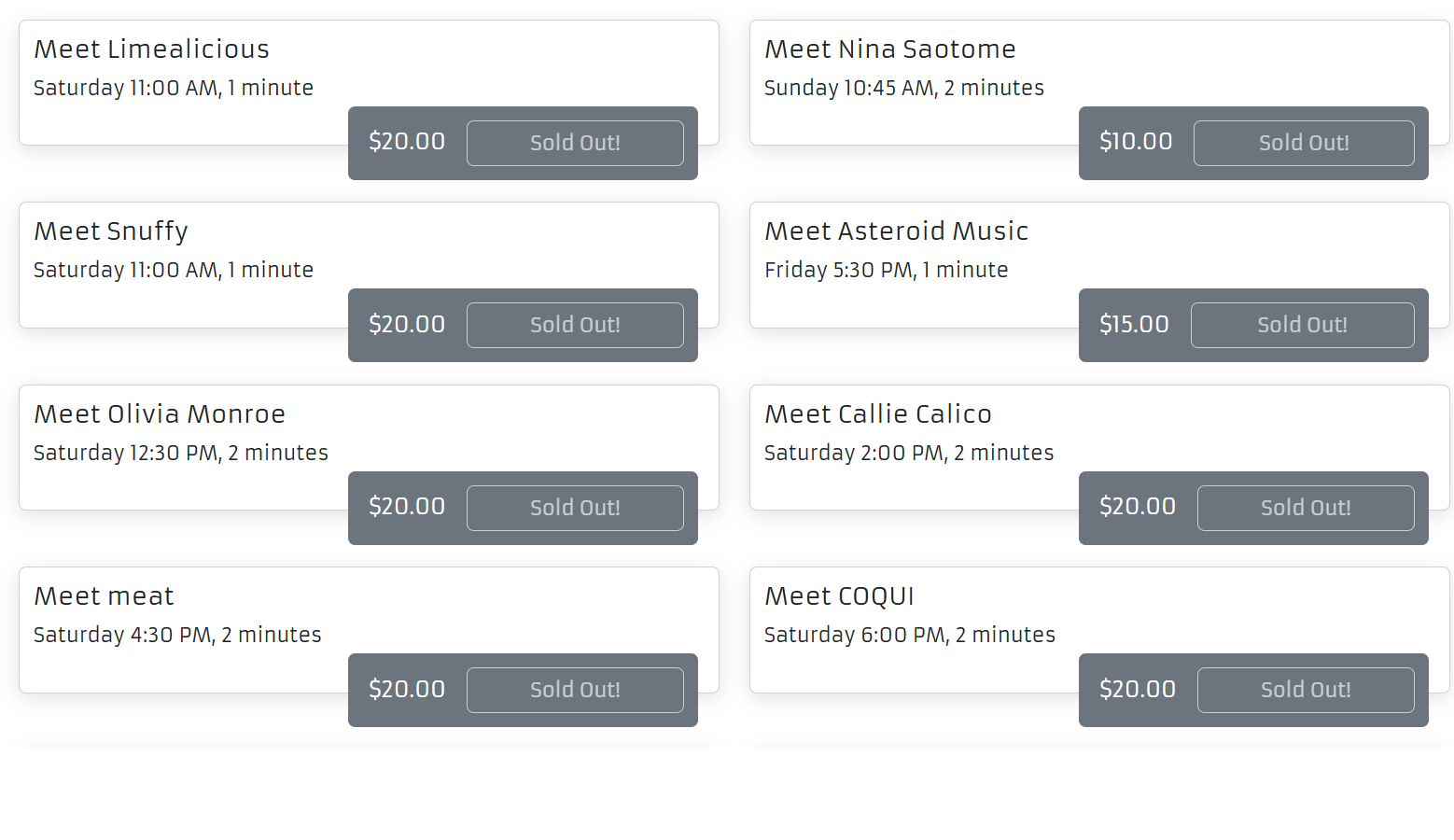Screen dimensions: 1454x840
Task: Open the Meet Nina Saotome title
Action: 889,49
